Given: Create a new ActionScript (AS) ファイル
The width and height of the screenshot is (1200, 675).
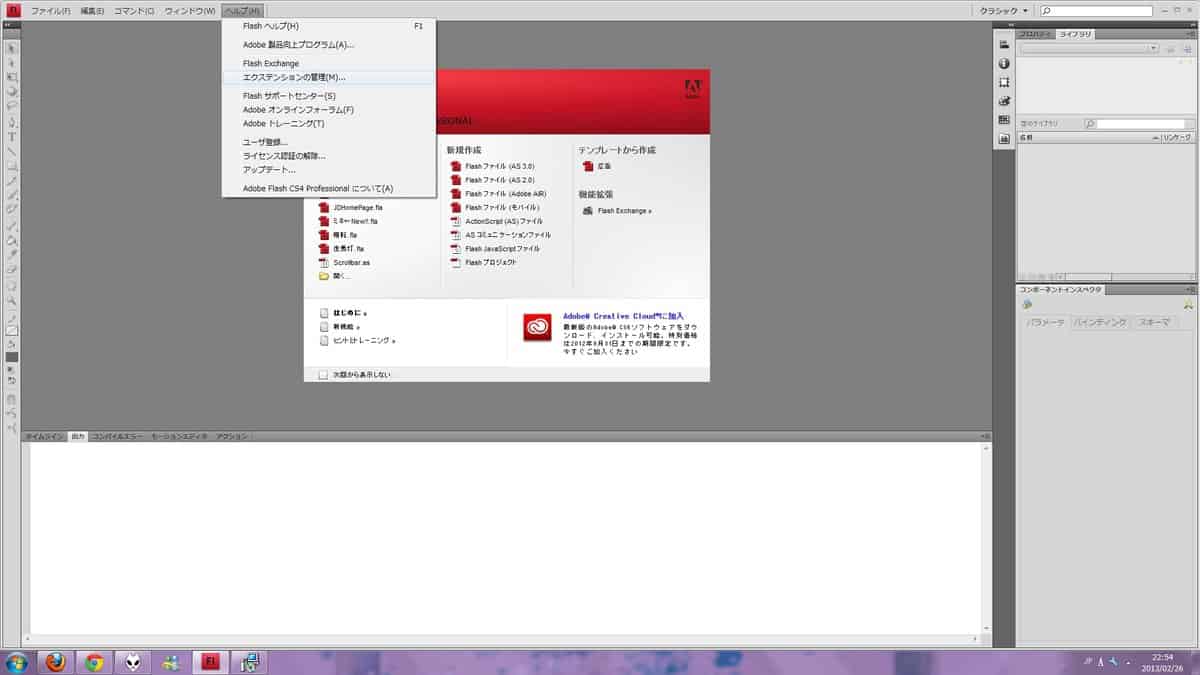Looking at the screenshot, I should point(496,221).
